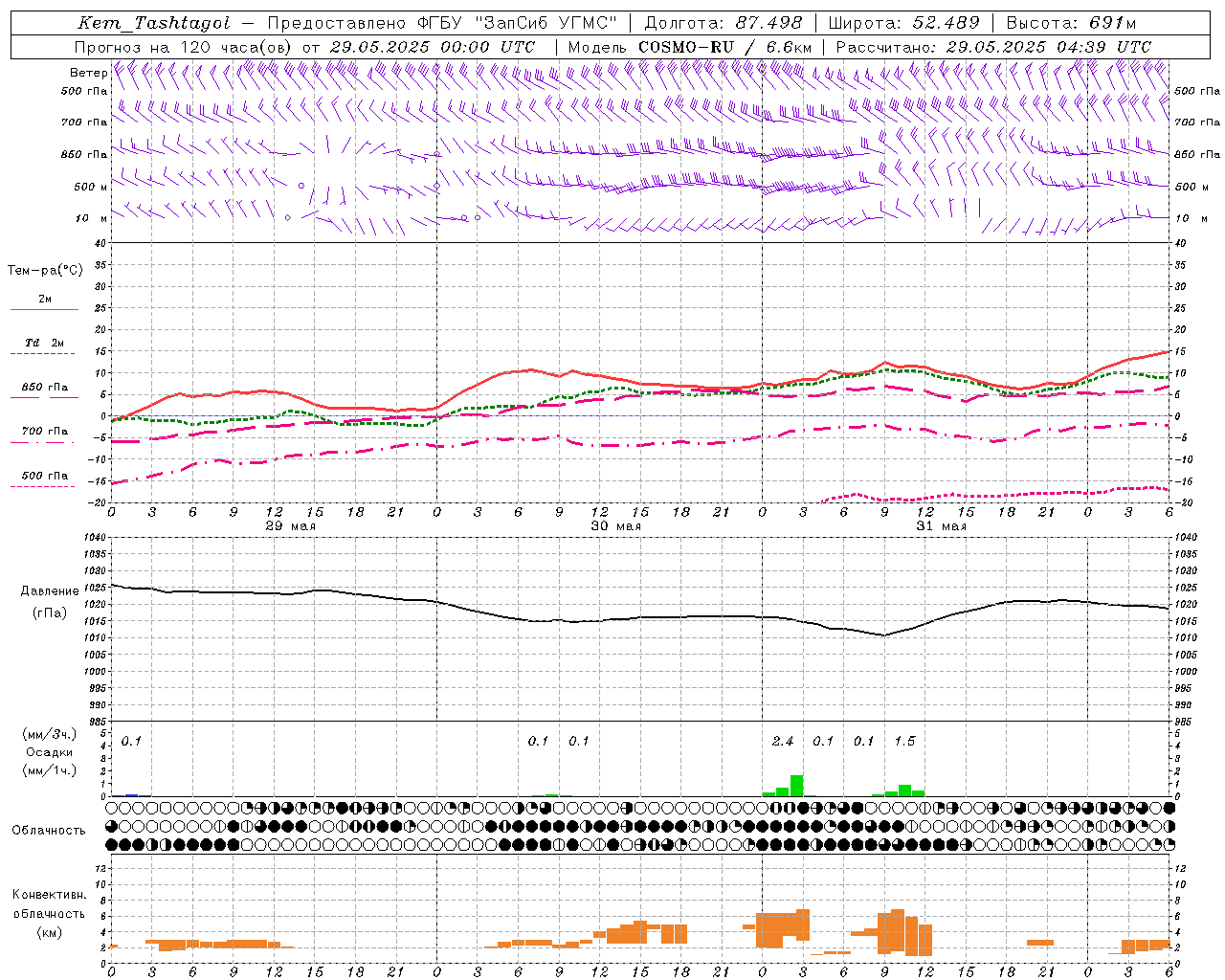Click the '29 мая' date label

(291, 526)
